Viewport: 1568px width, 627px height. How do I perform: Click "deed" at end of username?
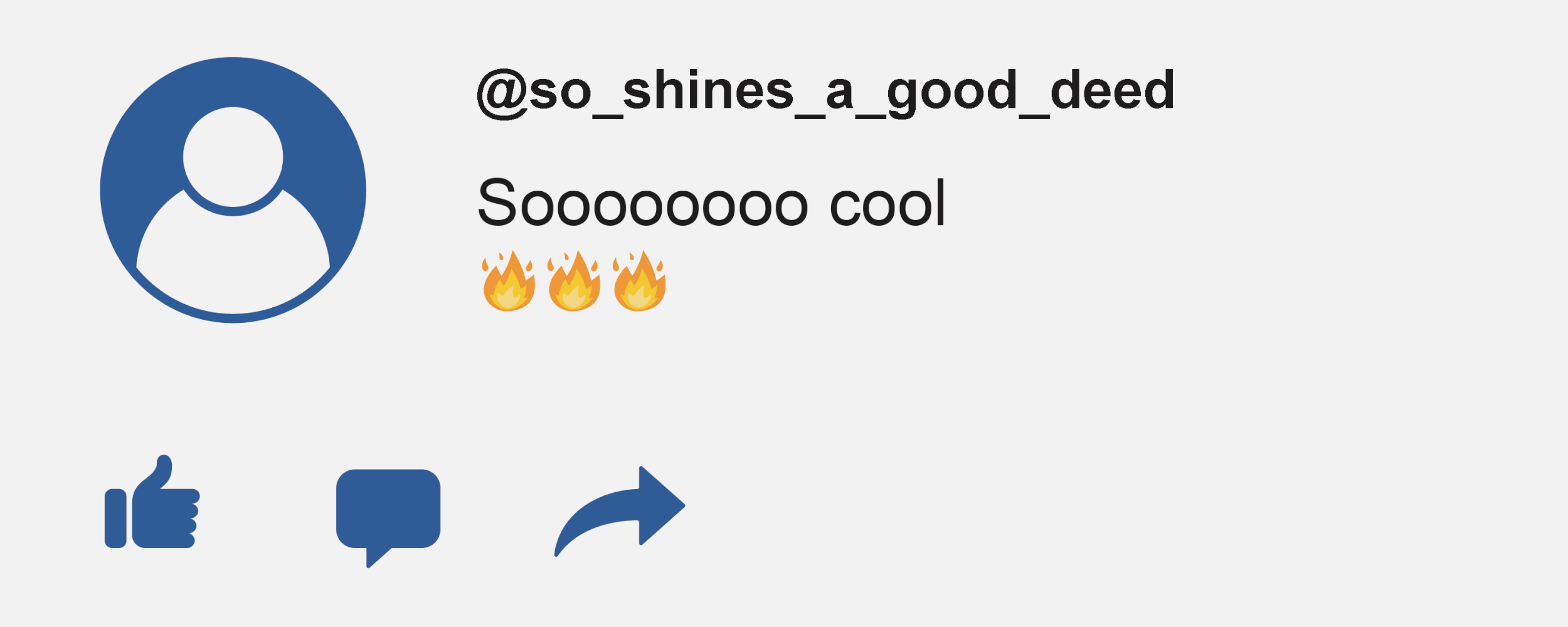click(1112, 89)
